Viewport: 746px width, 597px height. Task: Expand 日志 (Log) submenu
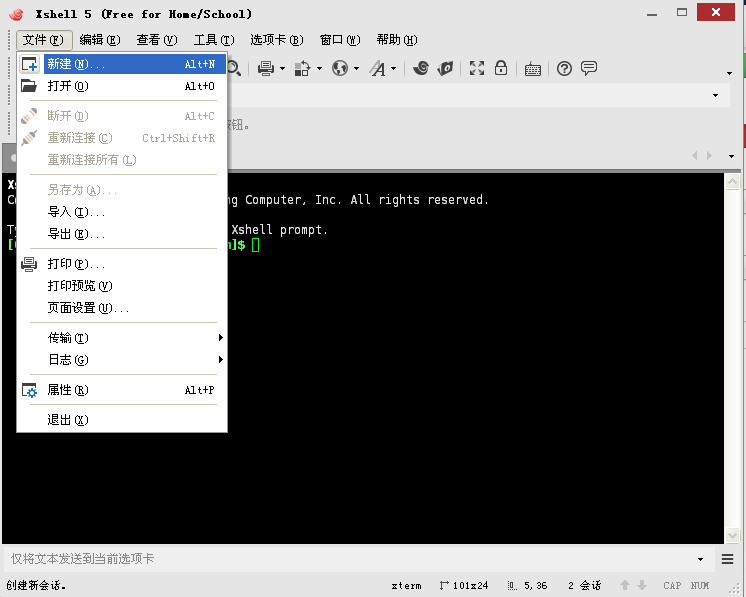coord(122,360)
